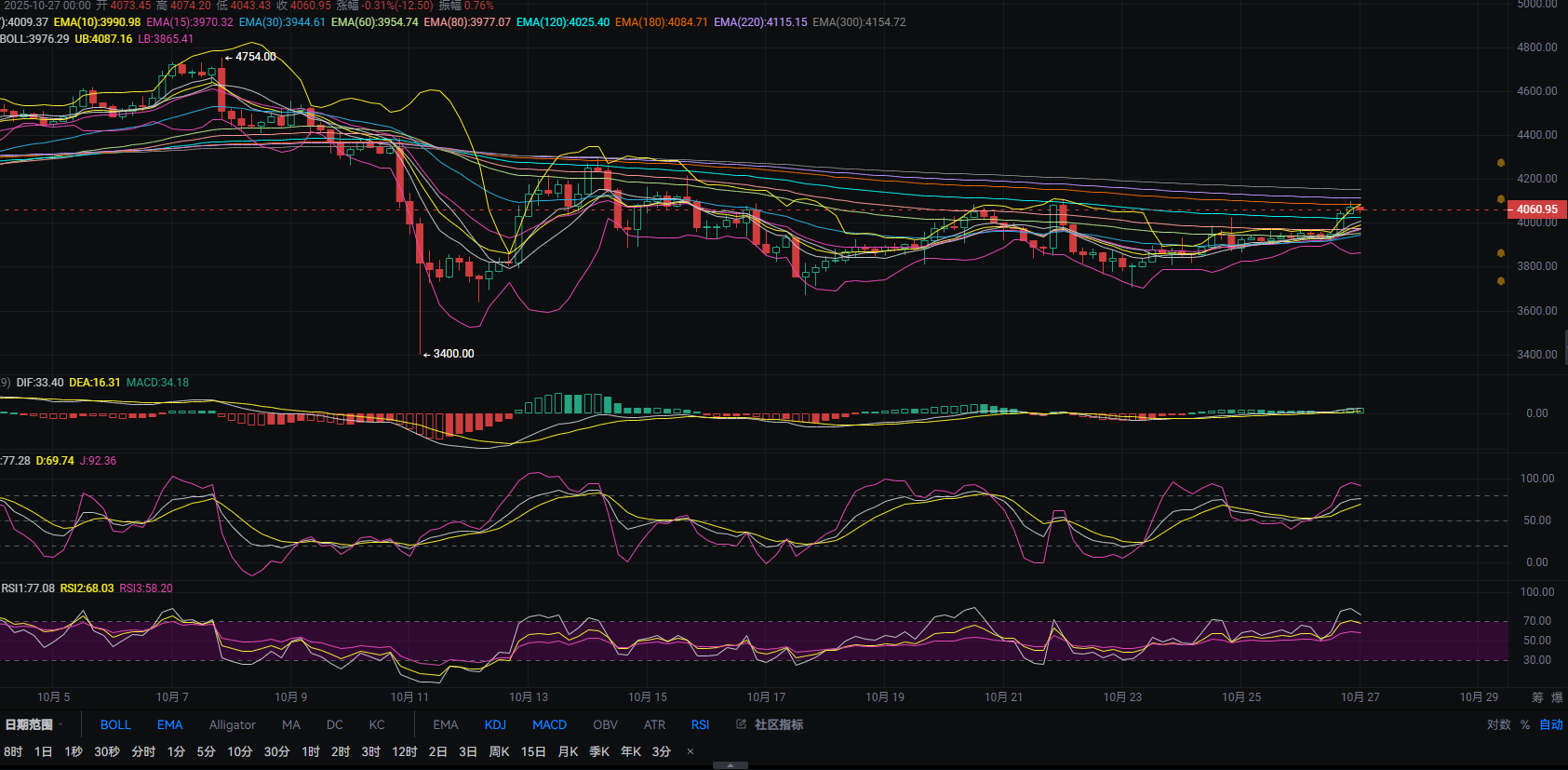Click the topmost price alert bell icon

(x=1500, y=163)
